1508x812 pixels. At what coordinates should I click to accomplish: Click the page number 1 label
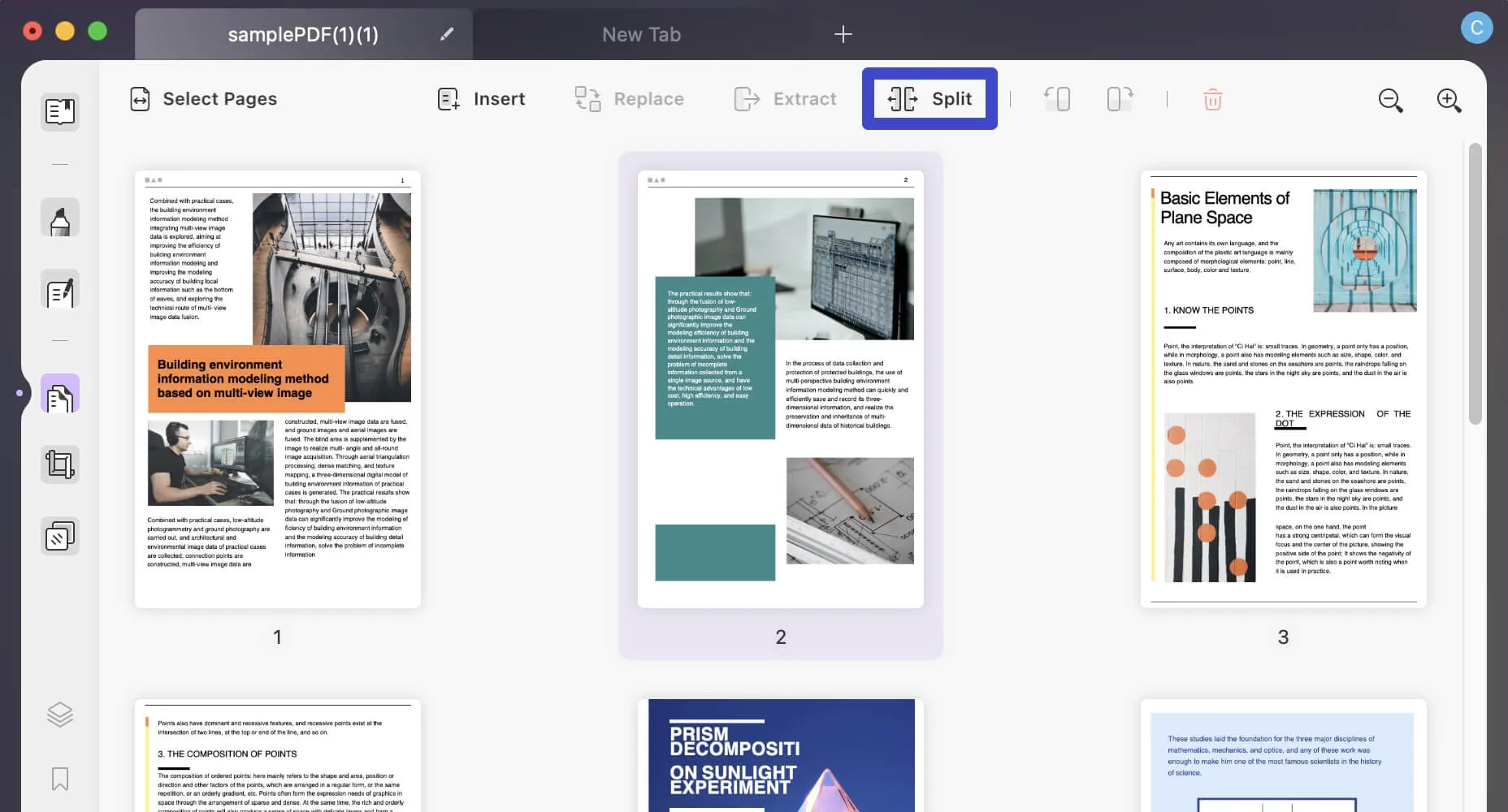(x=277, y=637)
